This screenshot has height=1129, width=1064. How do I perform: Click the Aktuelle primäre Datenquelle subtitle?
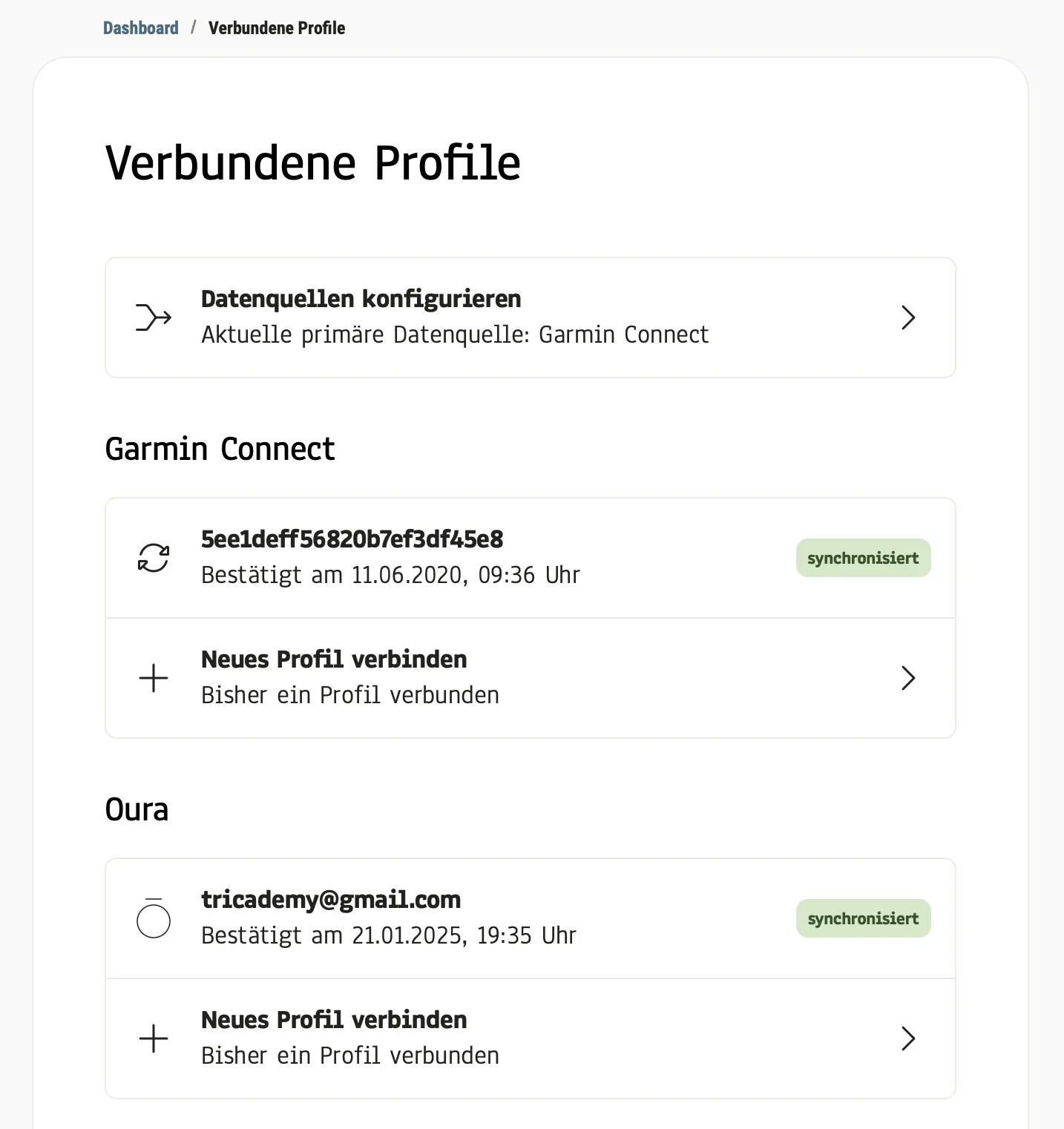tap(455, 335)
